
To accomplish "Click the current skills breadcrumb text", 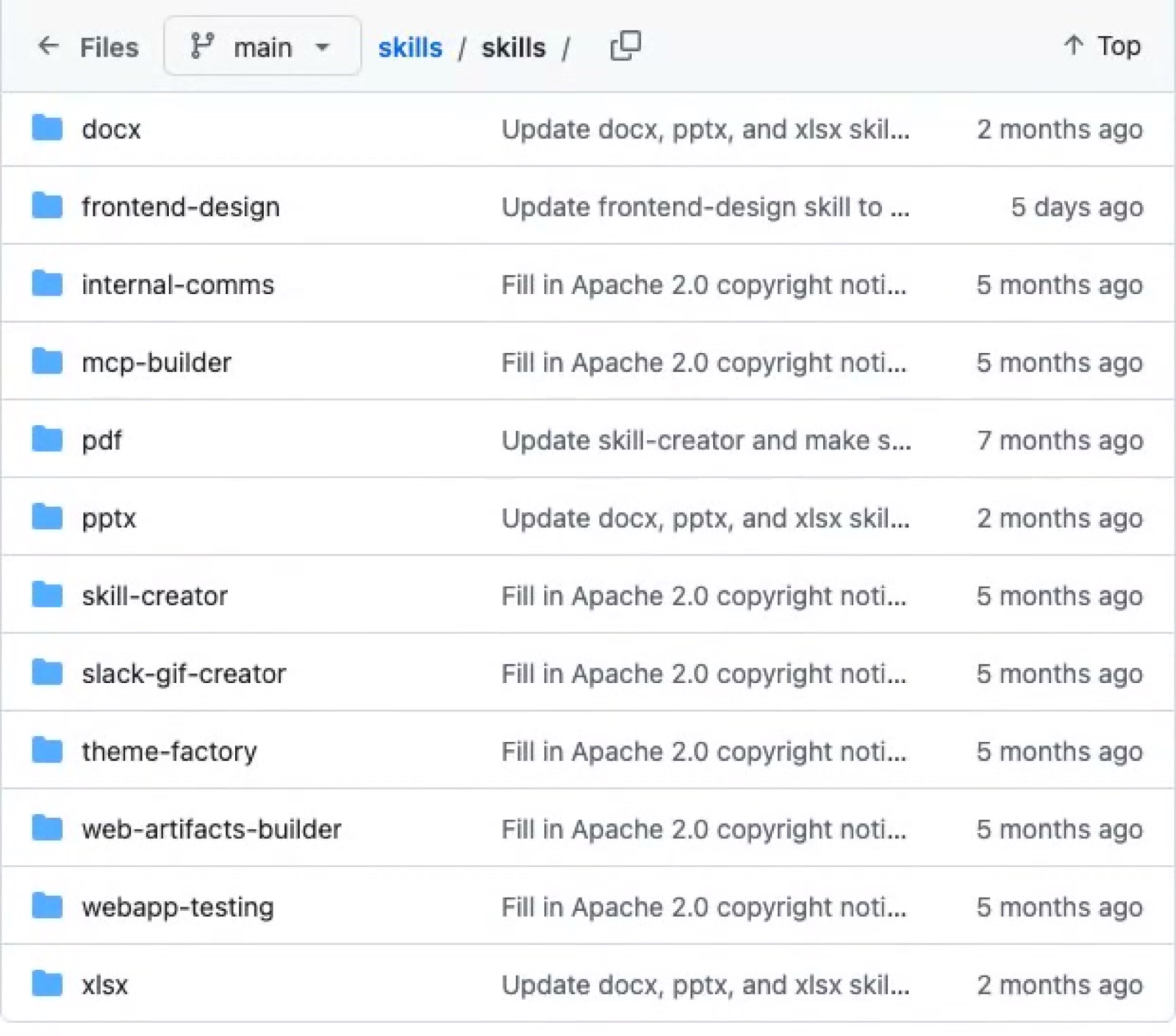I will pyautogui.click(x=514, y=47).
